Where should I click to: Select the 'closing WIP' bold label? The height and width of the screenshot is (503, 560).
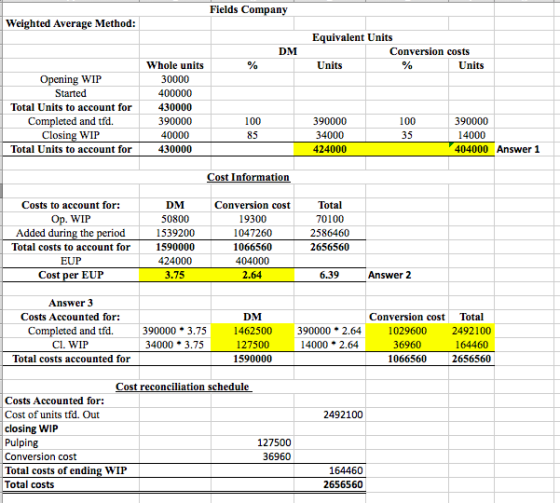point(31,429)
